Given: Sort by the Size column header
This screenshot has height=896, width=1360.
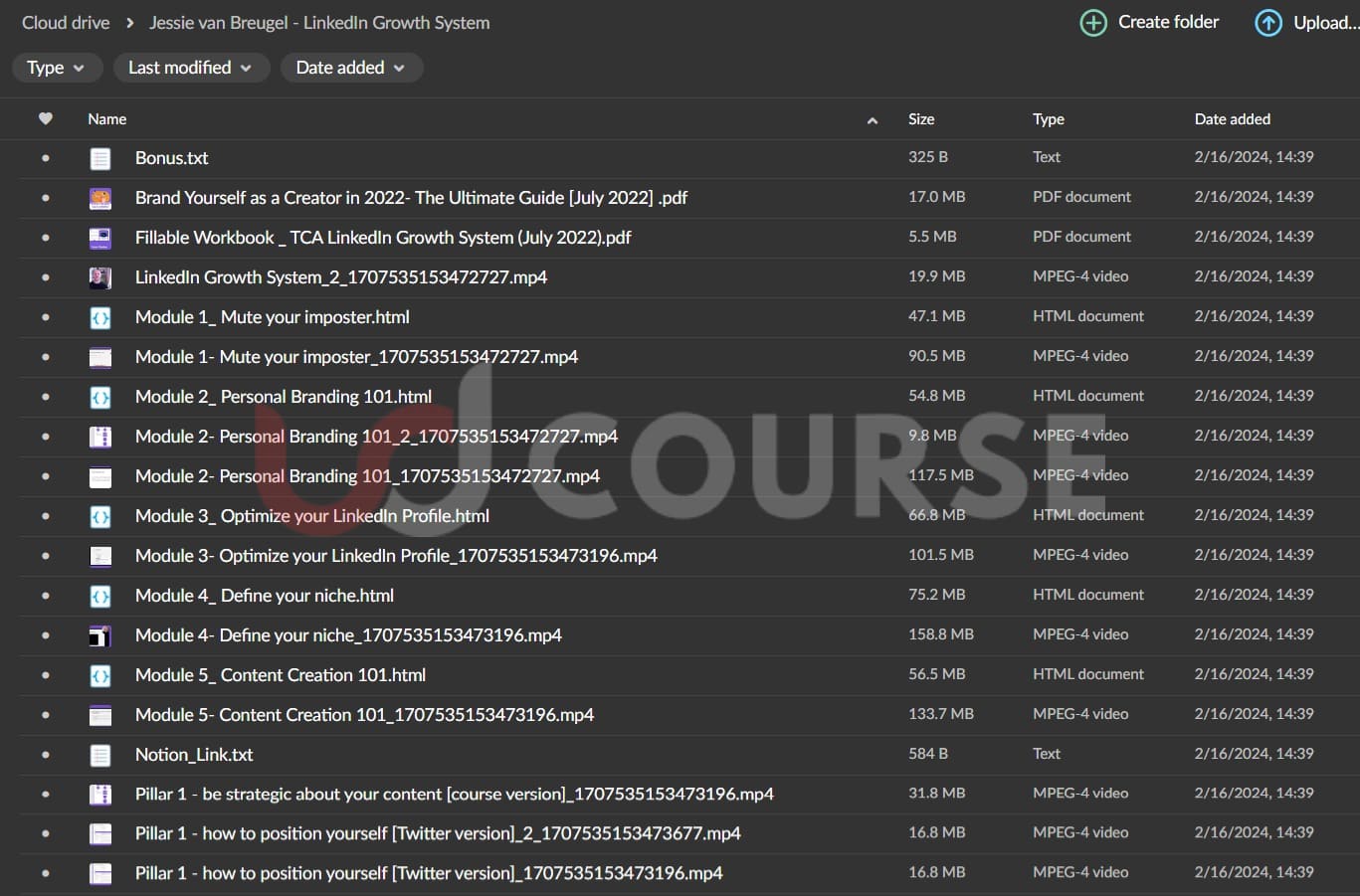Looking at the screenshot, I should pos(921,119).
